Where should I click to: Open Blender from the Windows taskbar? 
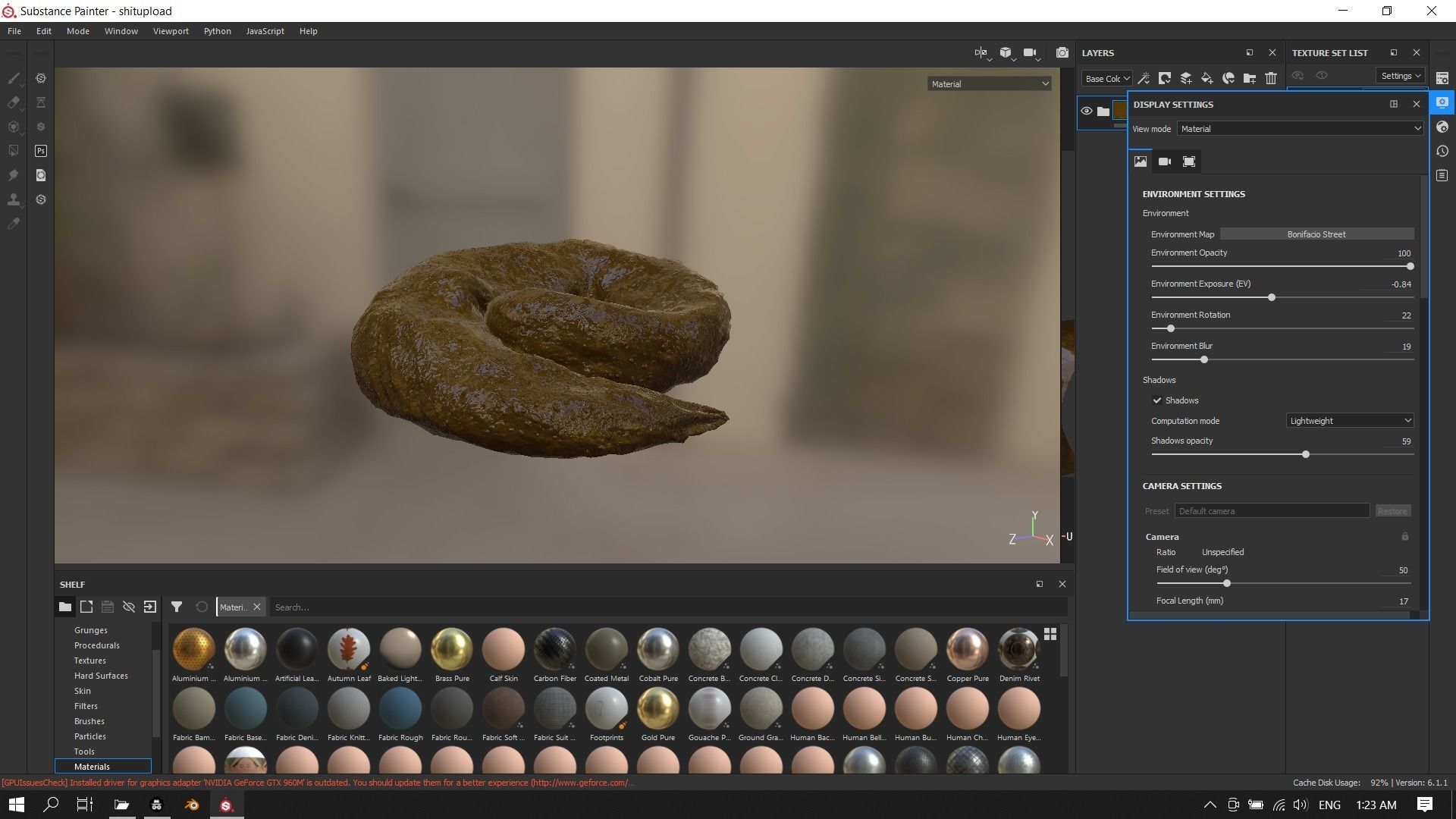[192, 805]
